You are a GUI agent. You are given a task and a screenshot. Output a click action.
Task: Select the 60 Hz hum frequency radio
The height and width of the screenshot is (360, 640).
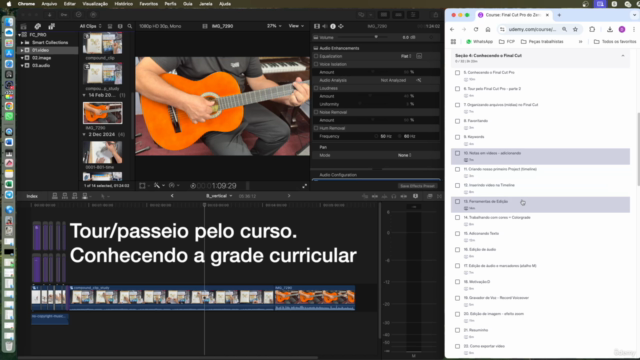pos(400,136)
